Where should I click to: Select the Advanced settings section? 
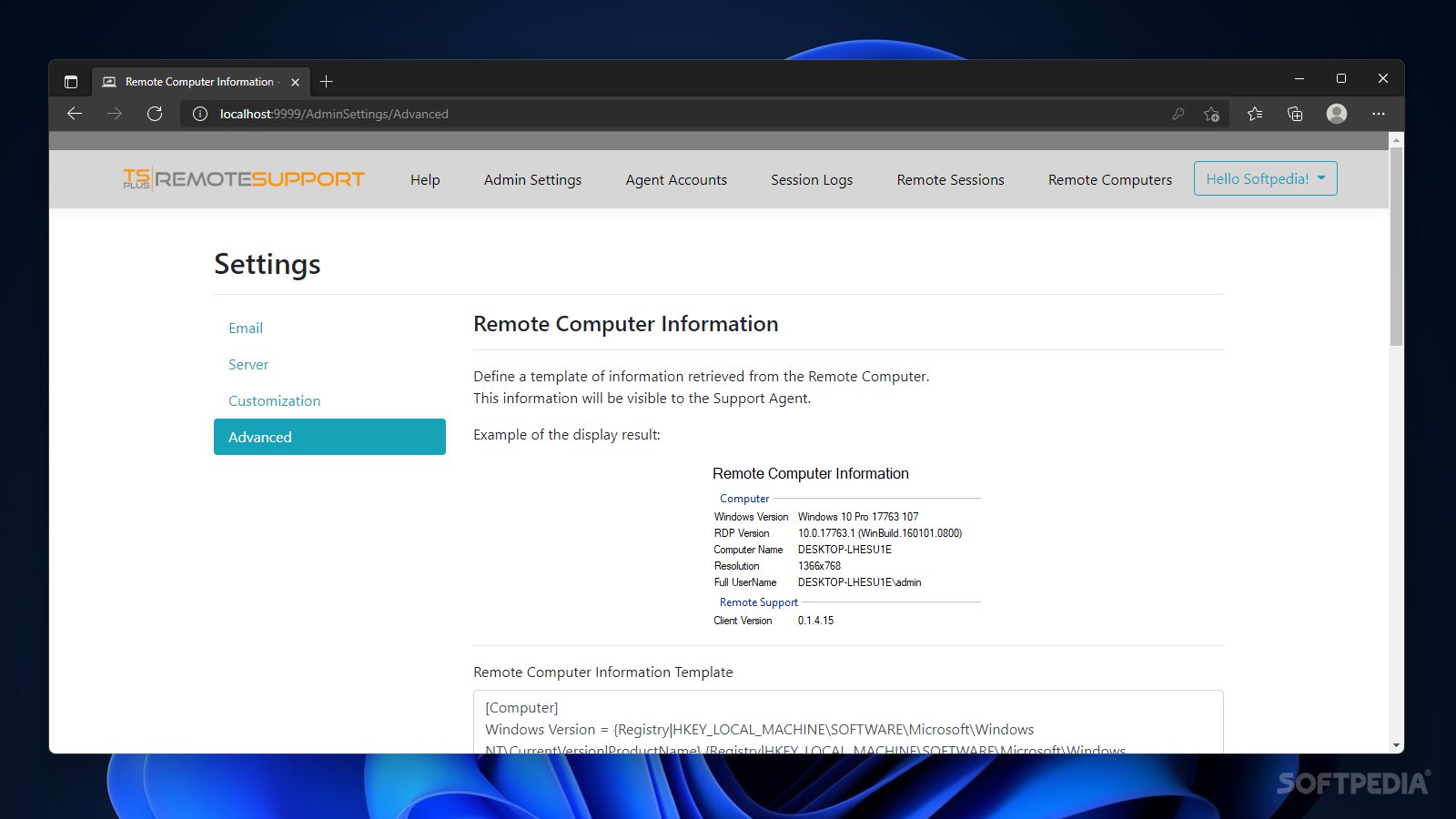point(329,437)
